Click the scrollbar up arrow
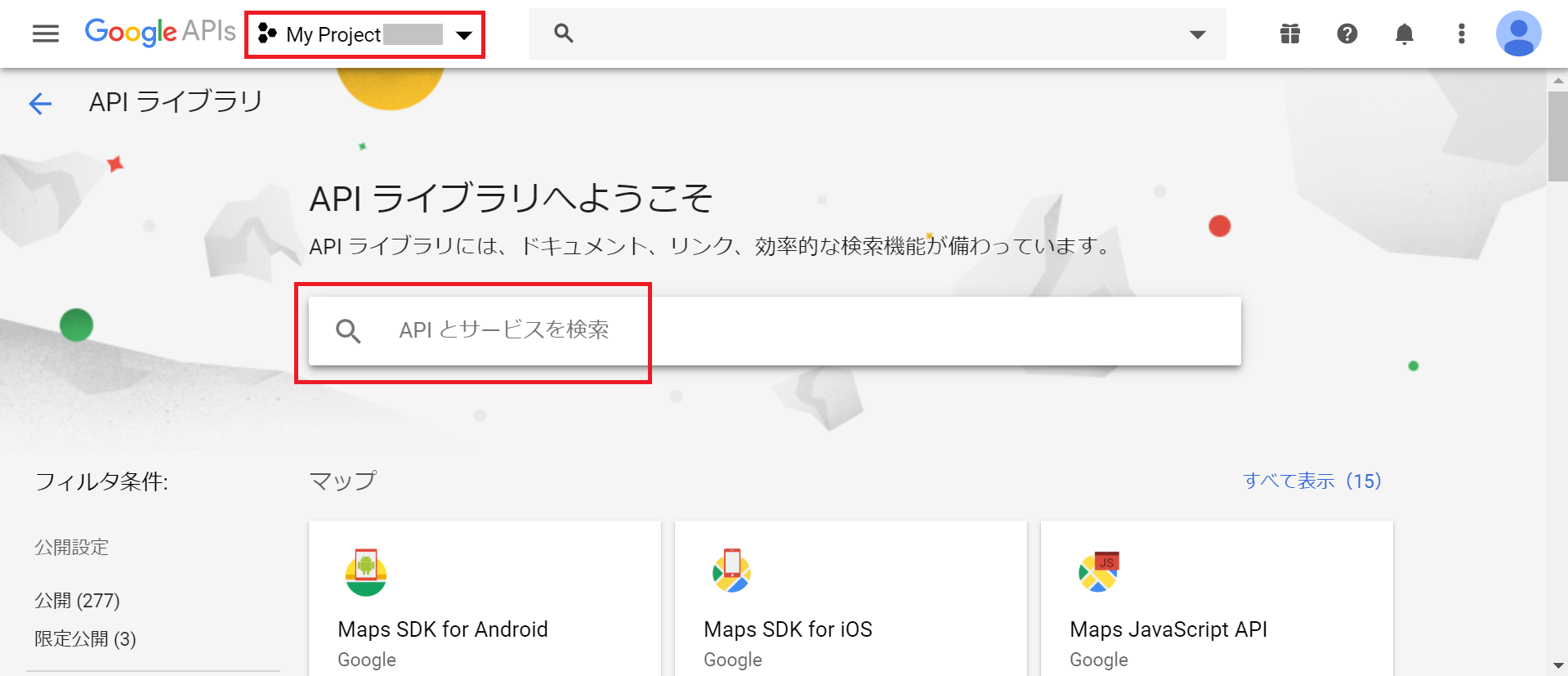Screen dimensions: 1568x676 pyautogui.click(x=1558, y=80)
